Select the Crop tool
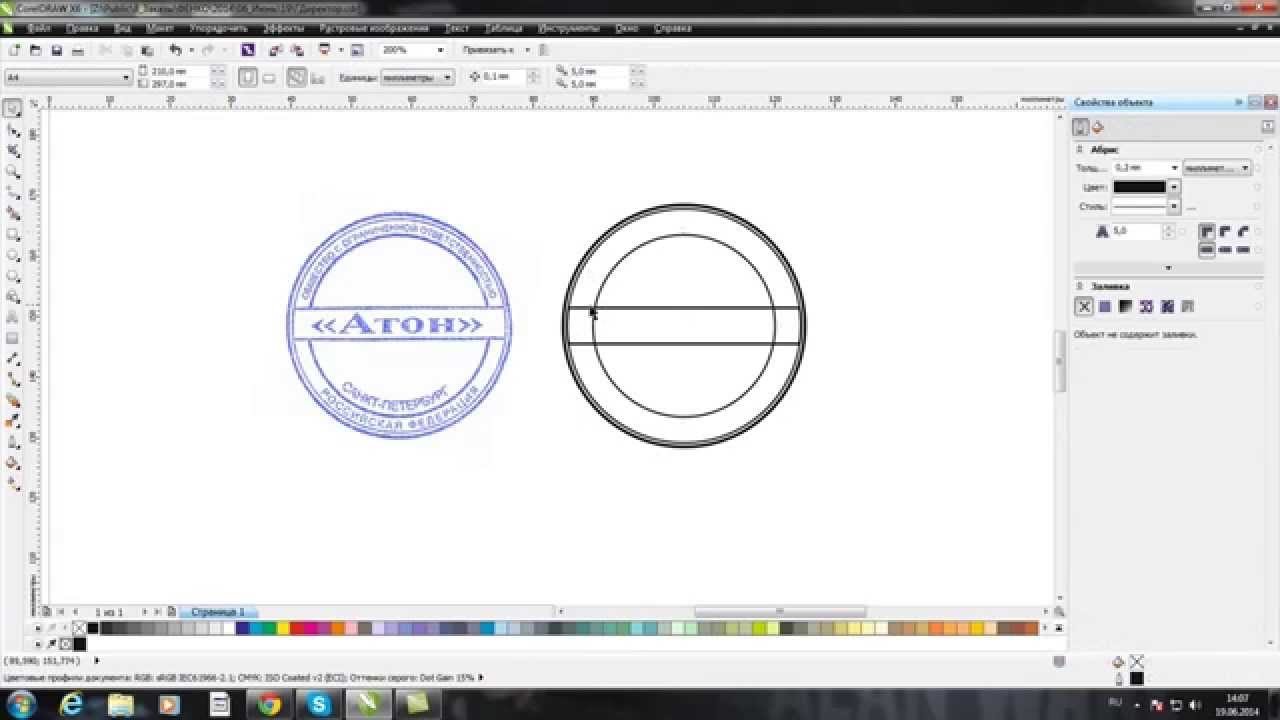Screen dimensions: 1280x720 (x=13, y=151)
